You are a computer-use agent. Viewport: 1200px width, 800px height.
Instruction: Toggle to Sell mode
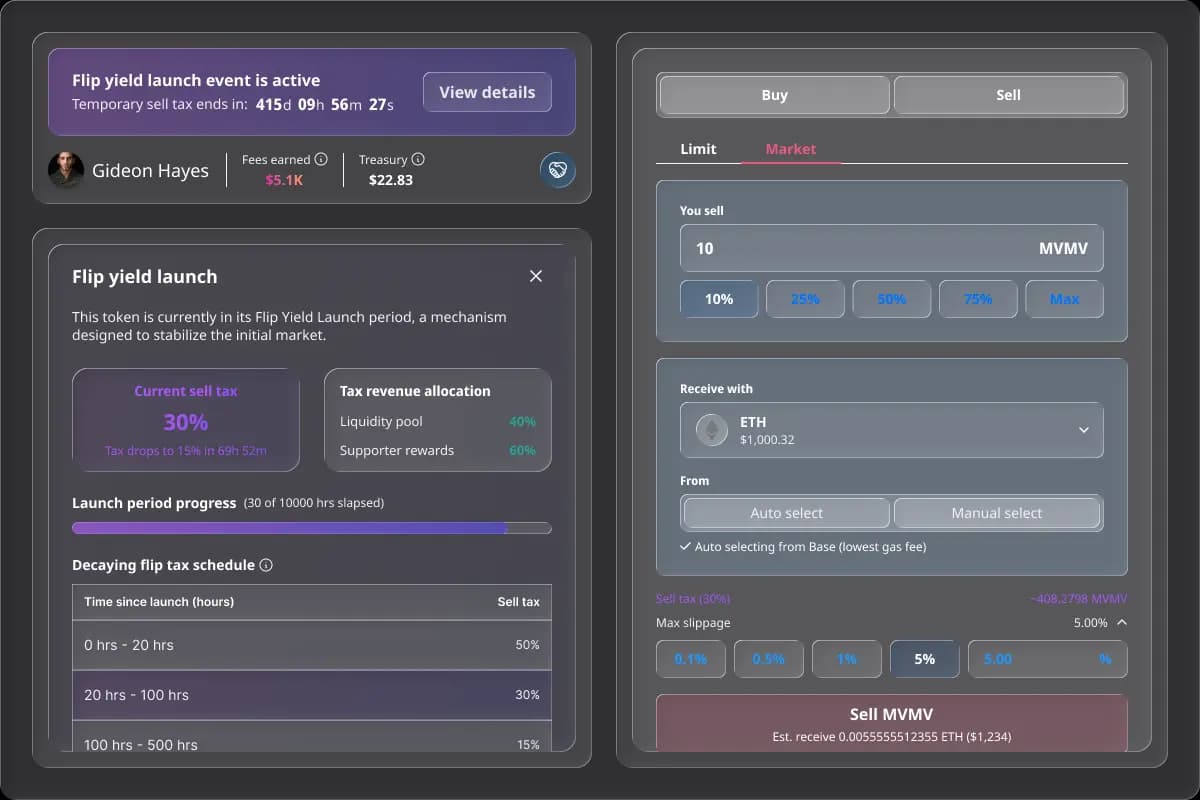(x=1008, y=95)
